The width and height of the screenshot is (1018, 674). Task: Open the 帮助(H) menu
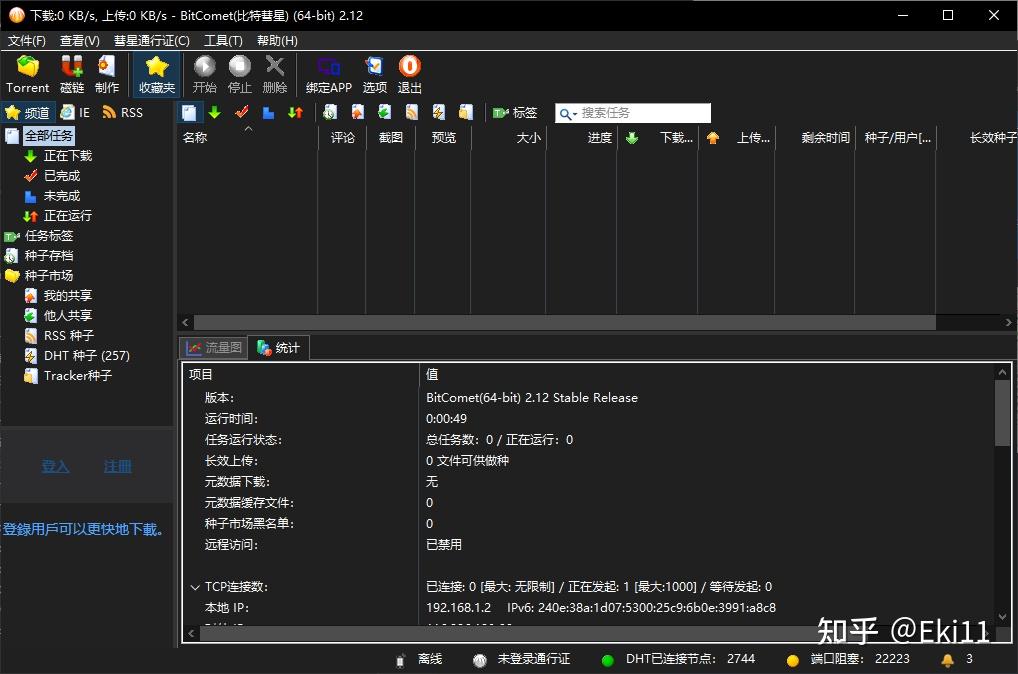[277, 41]
